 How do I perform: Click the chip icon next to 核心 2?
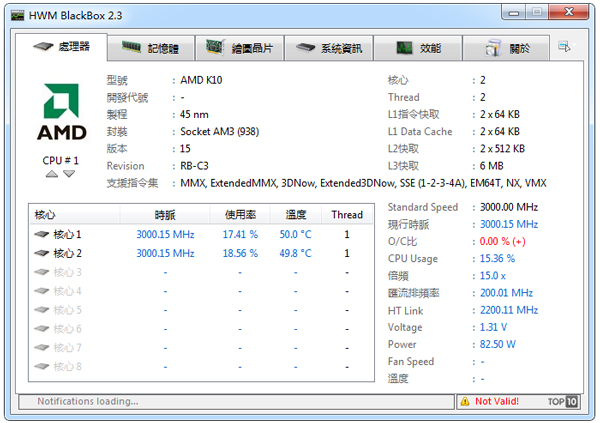point(42,253)
